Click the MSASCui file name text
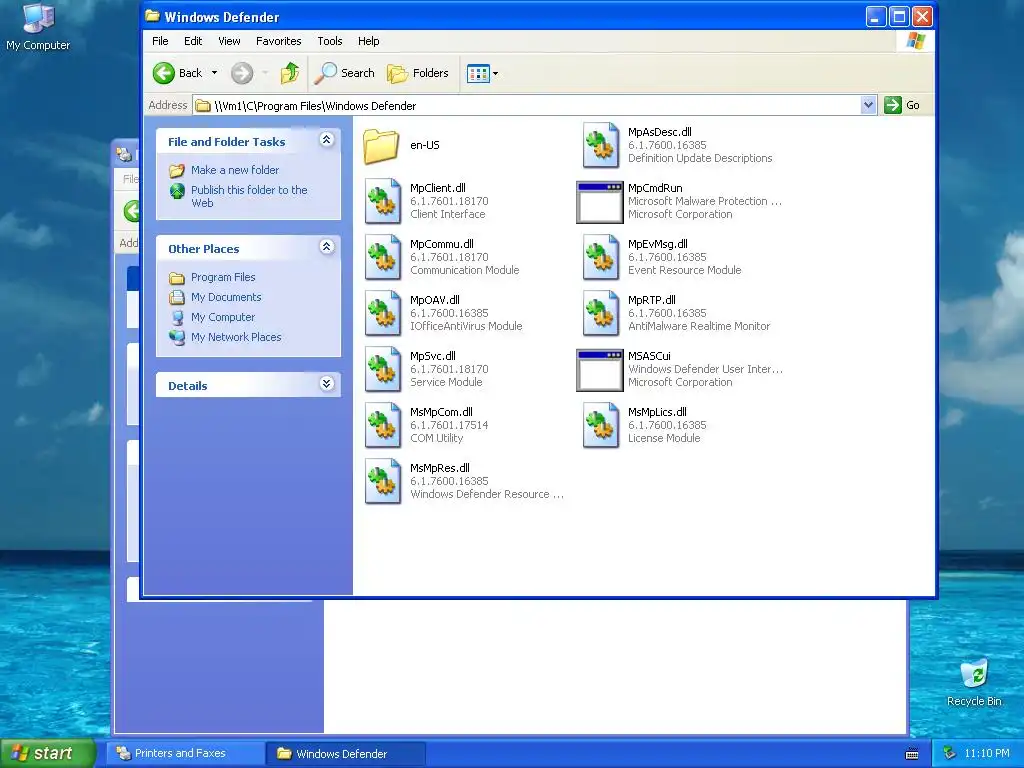This screenshot has width=1024, height=768. [649, 356]
